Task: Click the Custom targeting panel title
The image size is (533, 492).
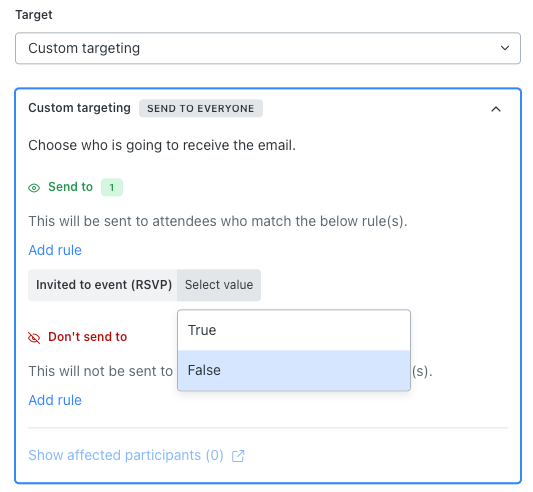Action: pos(79,108)
